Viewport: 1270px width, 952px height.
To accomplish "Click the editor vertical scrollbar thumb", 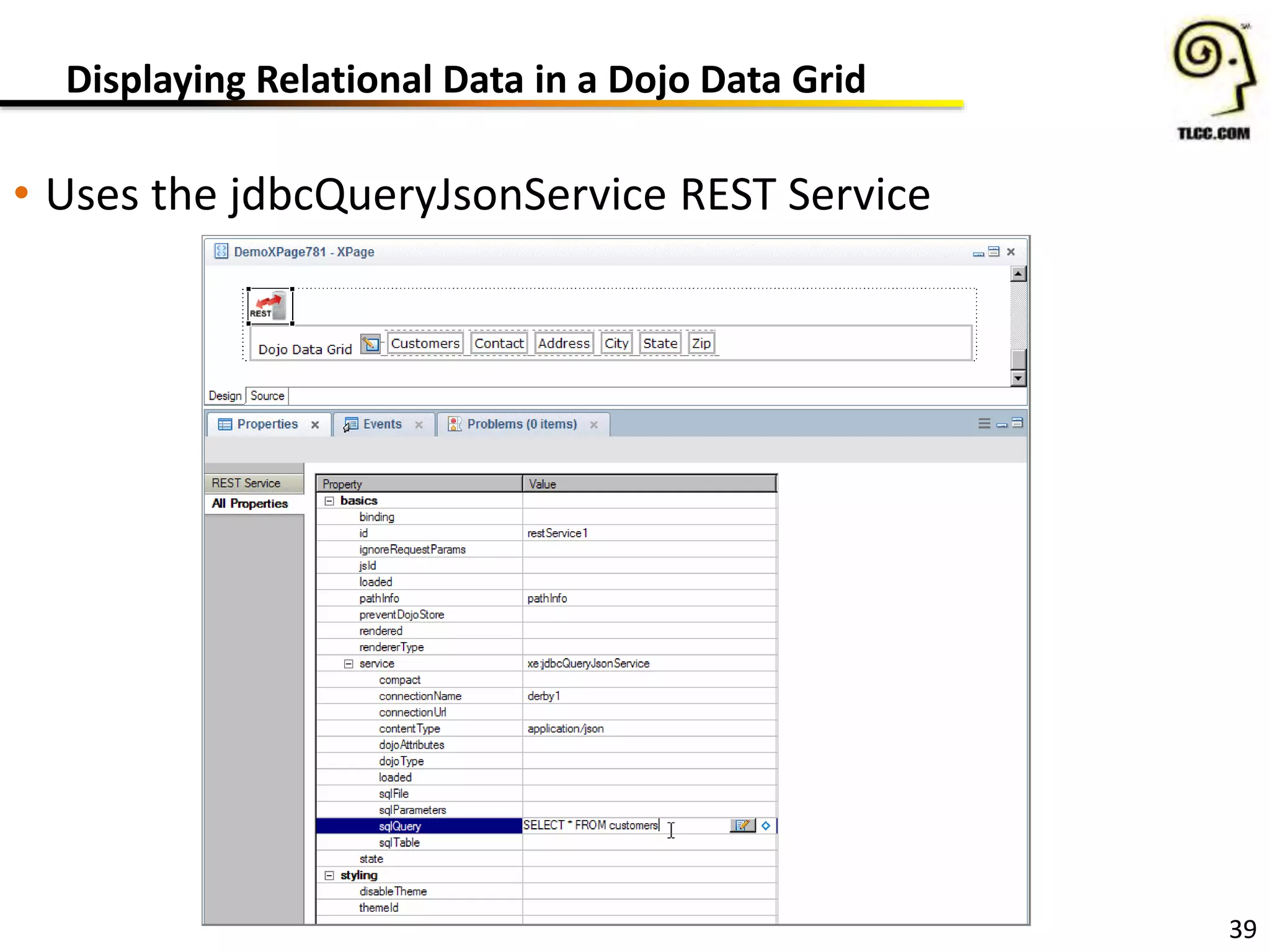I will 1018,359.
